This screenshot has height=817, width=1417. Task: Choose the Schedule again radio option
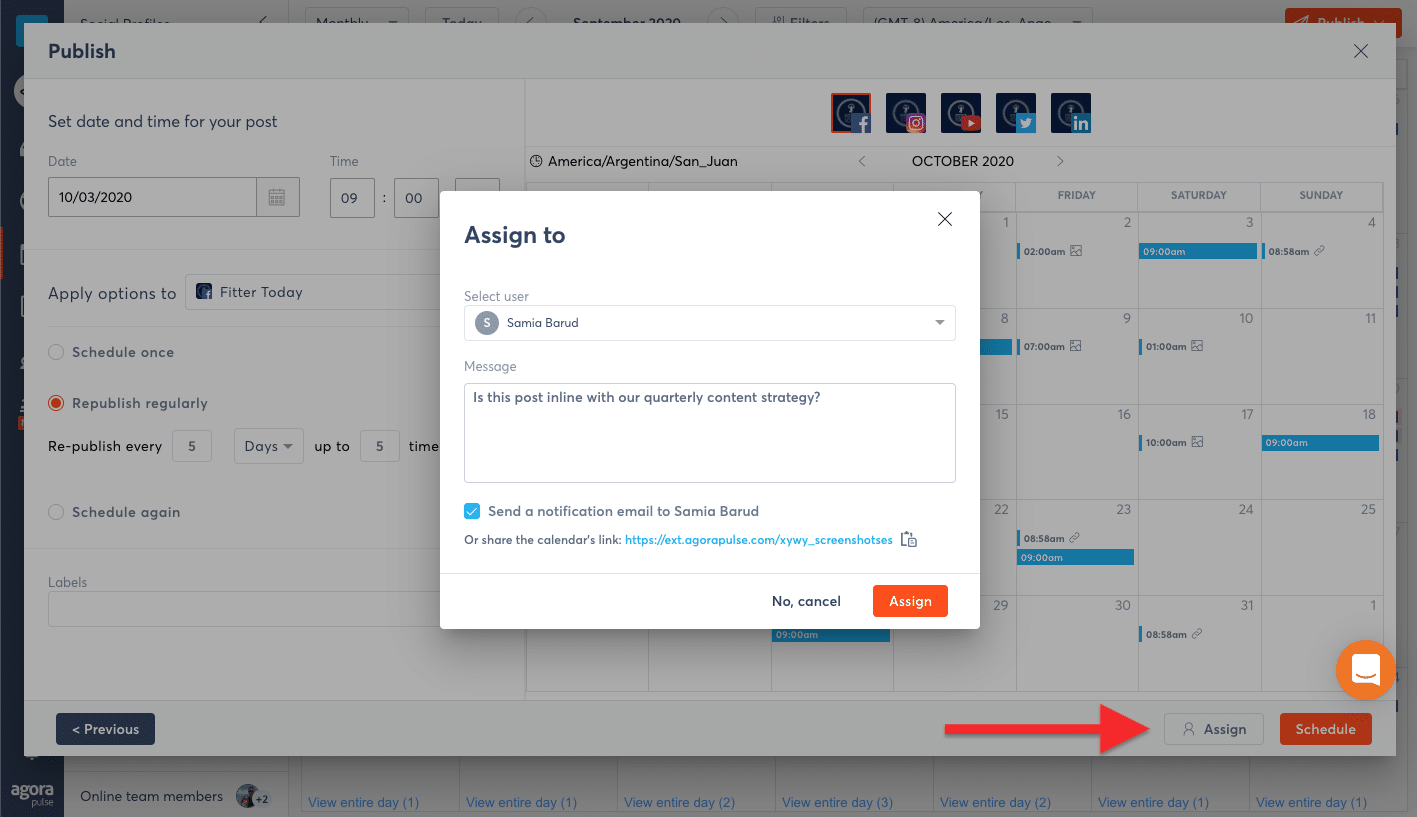coord(56,512)
